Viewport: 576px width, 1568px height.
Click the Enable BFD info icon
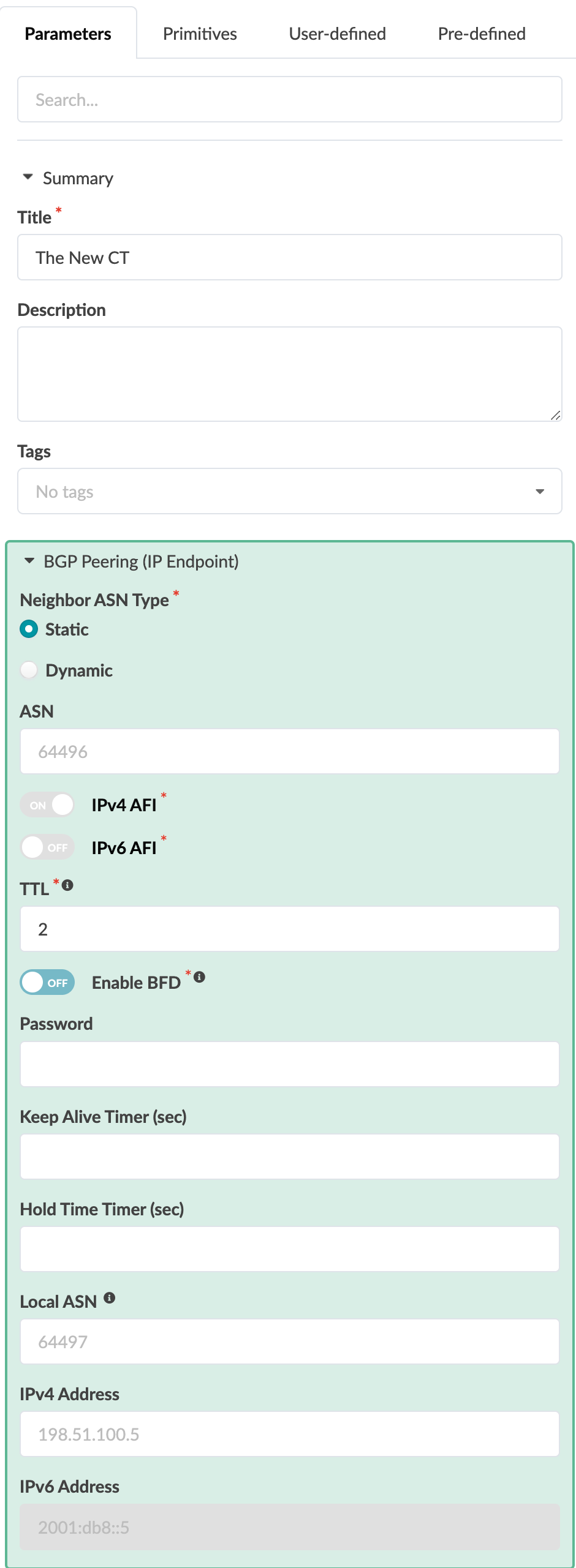pyautogui.click(x=199, y=977)
